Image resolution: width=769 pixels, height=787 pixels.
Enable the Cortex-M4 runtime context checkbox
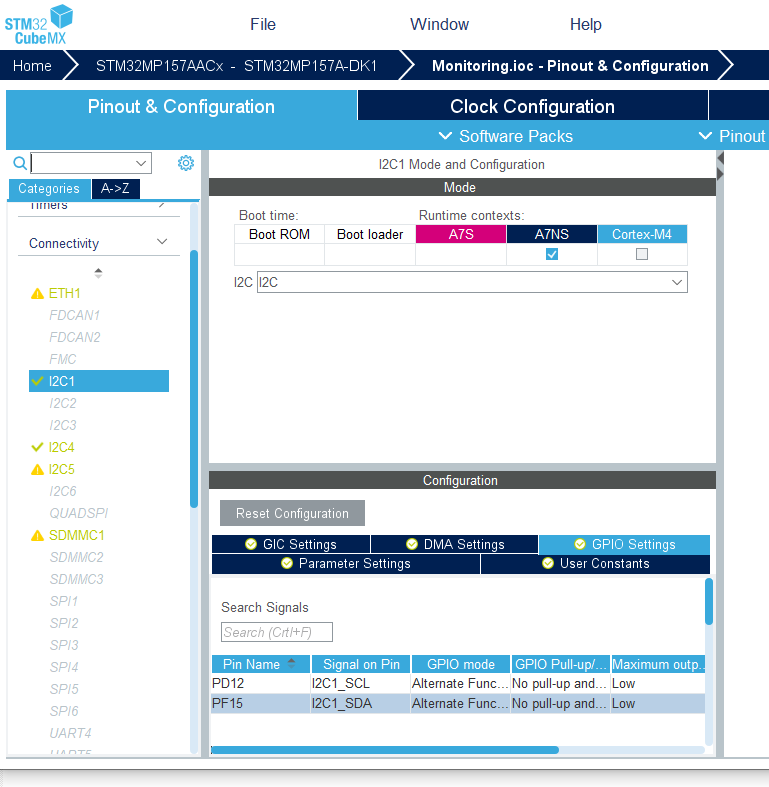pos(642,254)
